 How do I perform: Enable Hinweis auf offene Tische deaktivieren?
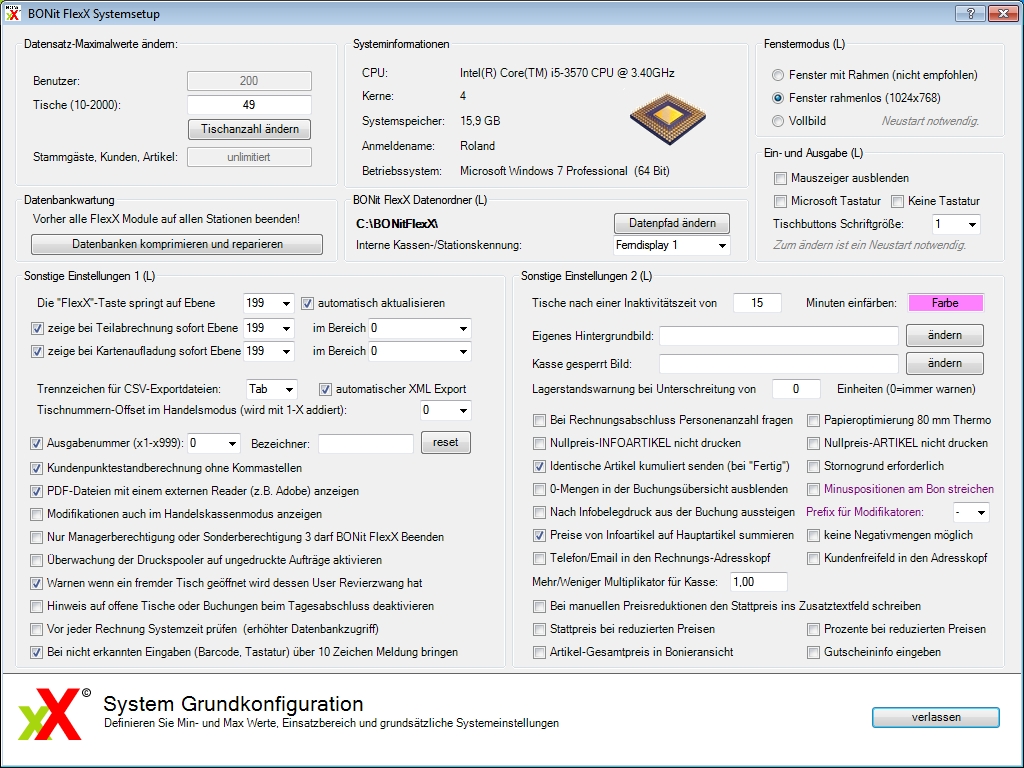click(x=37, y=606)
